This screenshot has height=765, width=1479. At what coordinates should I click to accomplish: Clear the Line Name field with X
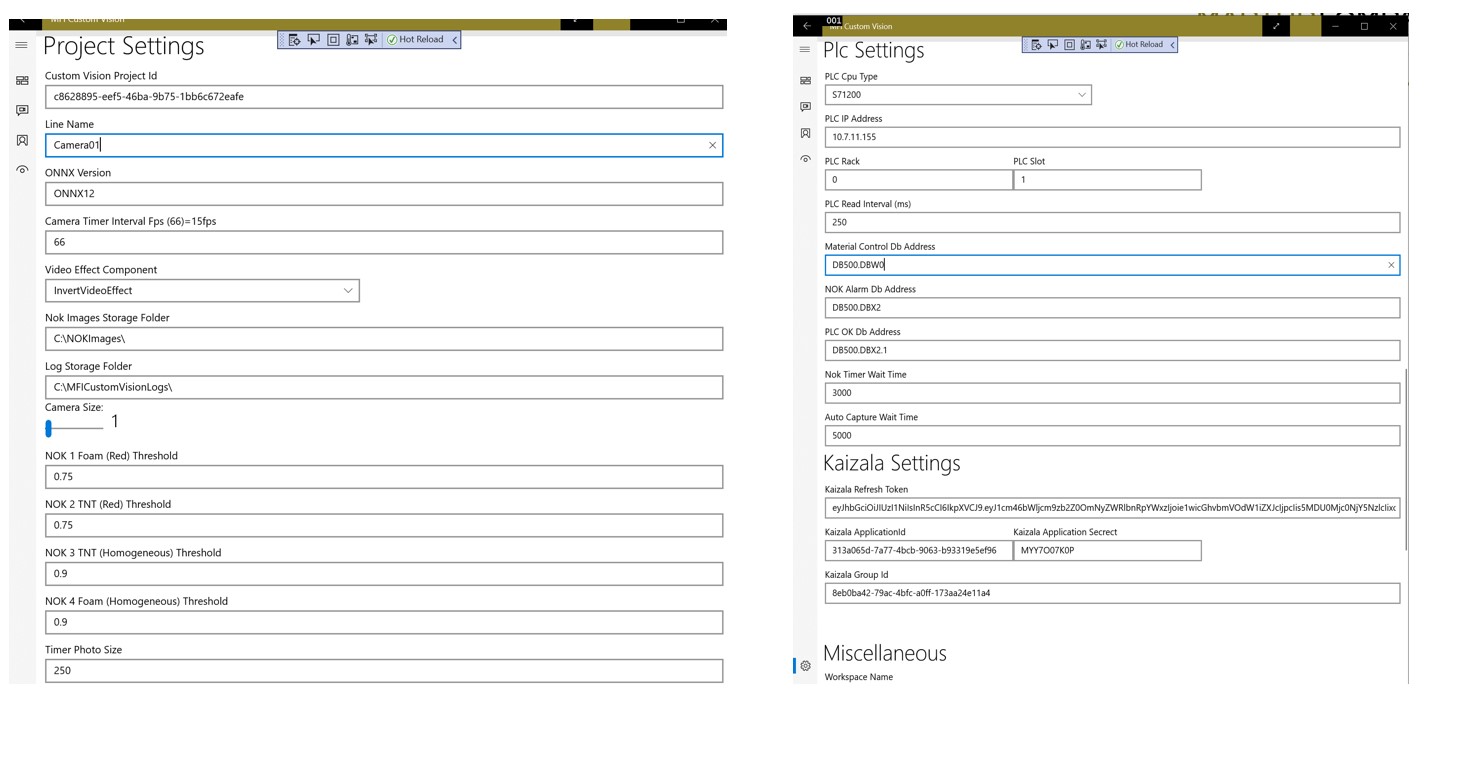point(712,145)
